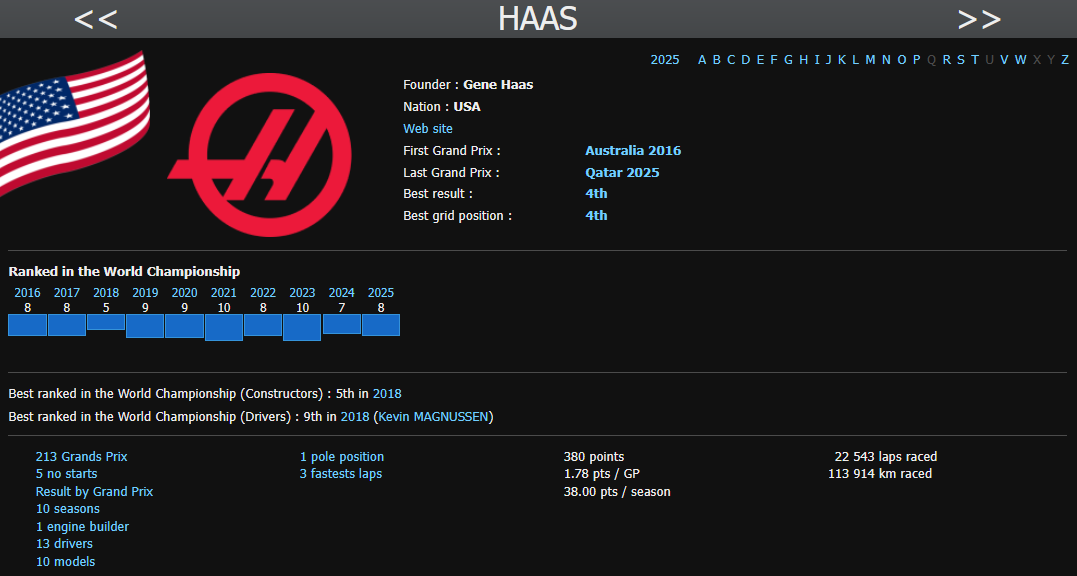Click the 22 543 laps raced text
The width and height of the screenshot is (1077, 576).
coord(885,457)
